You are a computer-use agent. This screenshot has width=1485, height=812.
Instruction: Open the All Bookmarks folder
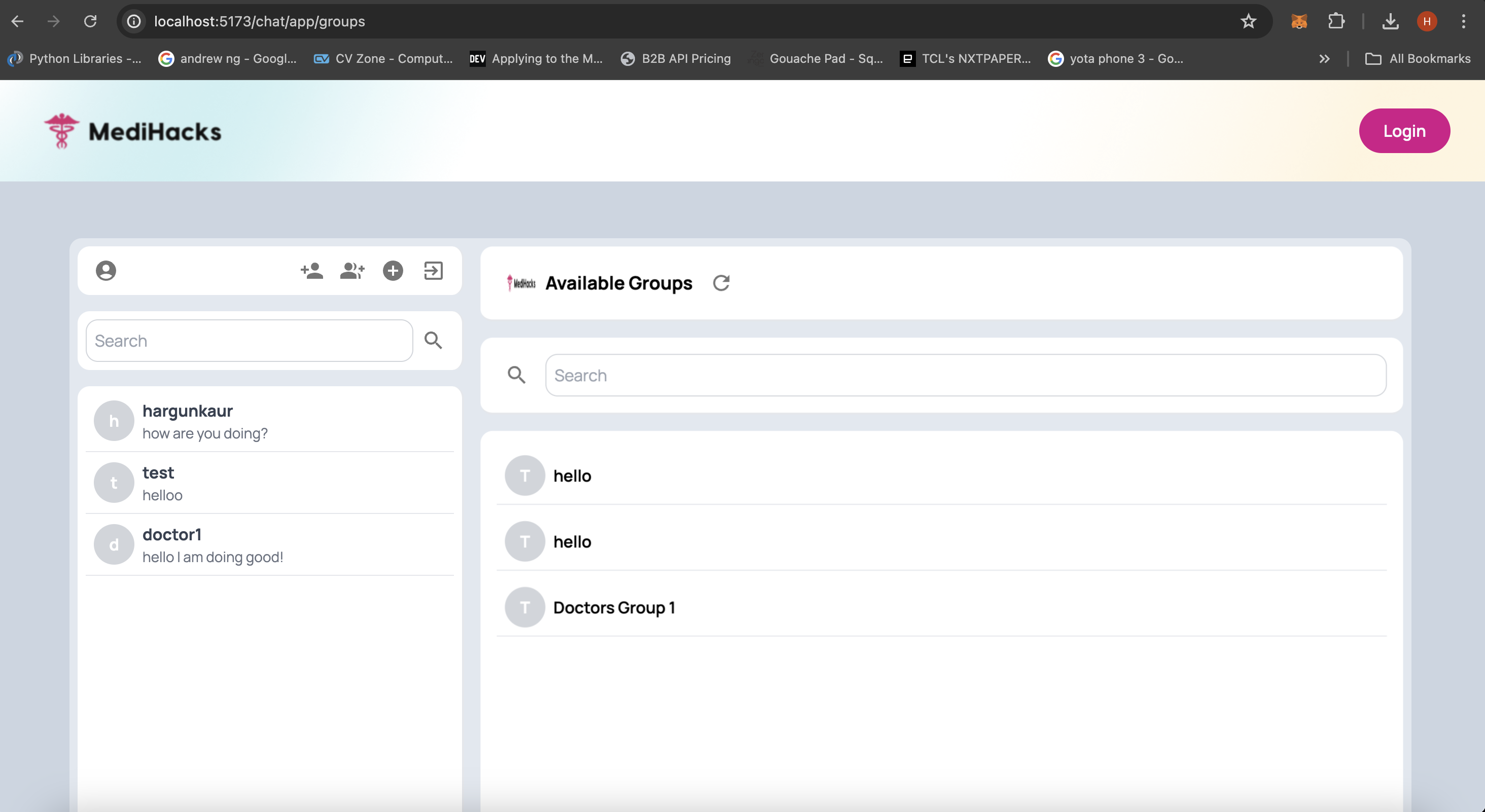click(1418, 58)
